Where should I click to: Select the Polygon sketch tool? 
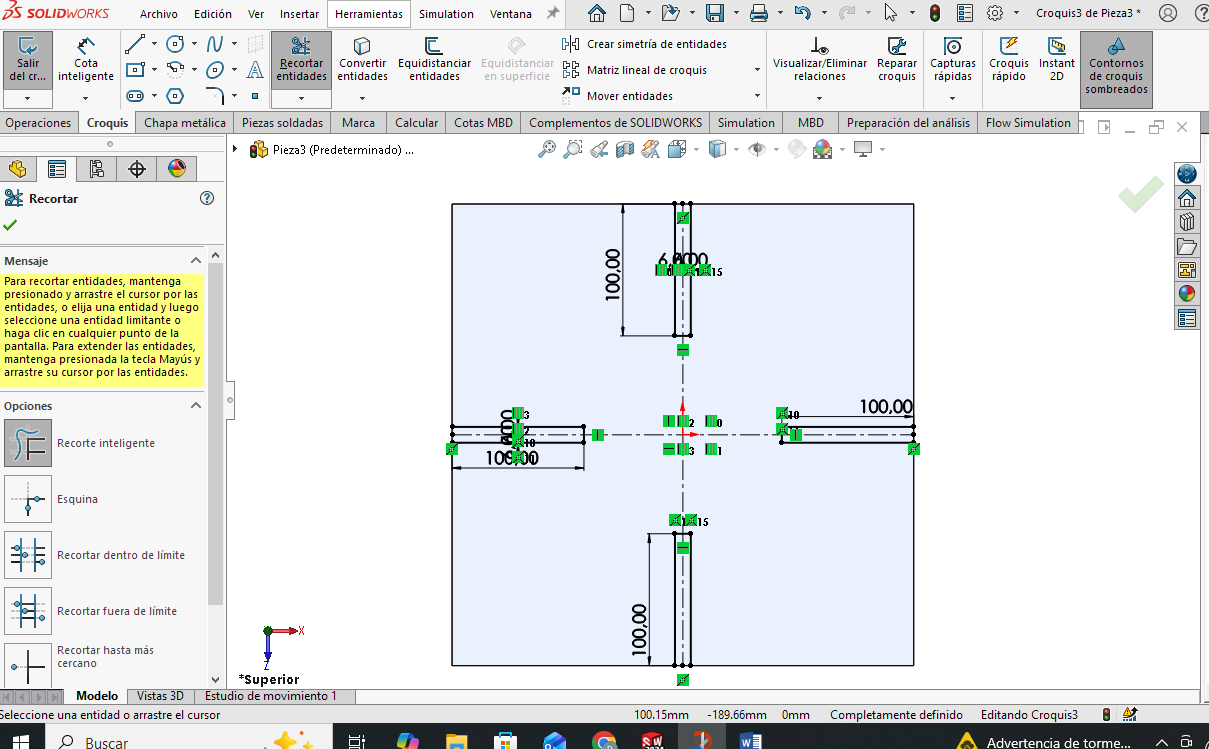click(x=175, y=97)
